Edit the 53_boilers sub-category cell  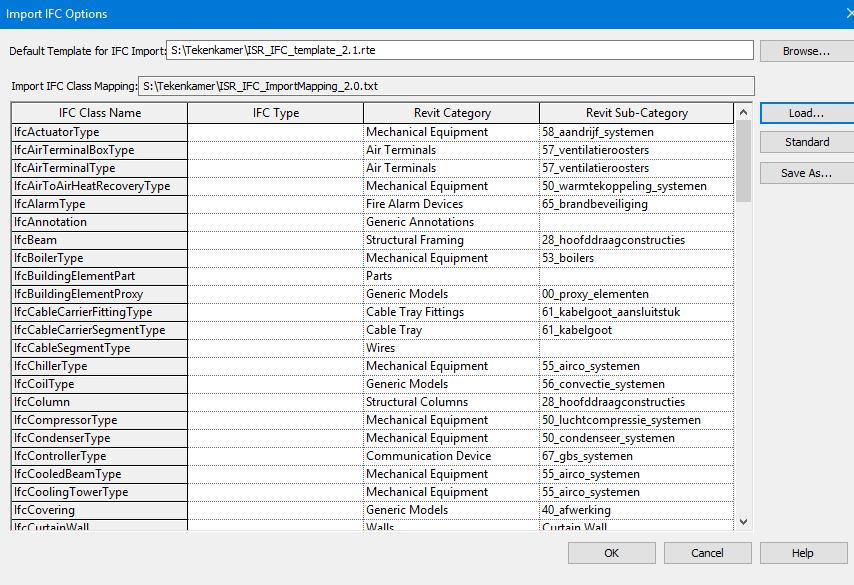(x=636, y=258)
